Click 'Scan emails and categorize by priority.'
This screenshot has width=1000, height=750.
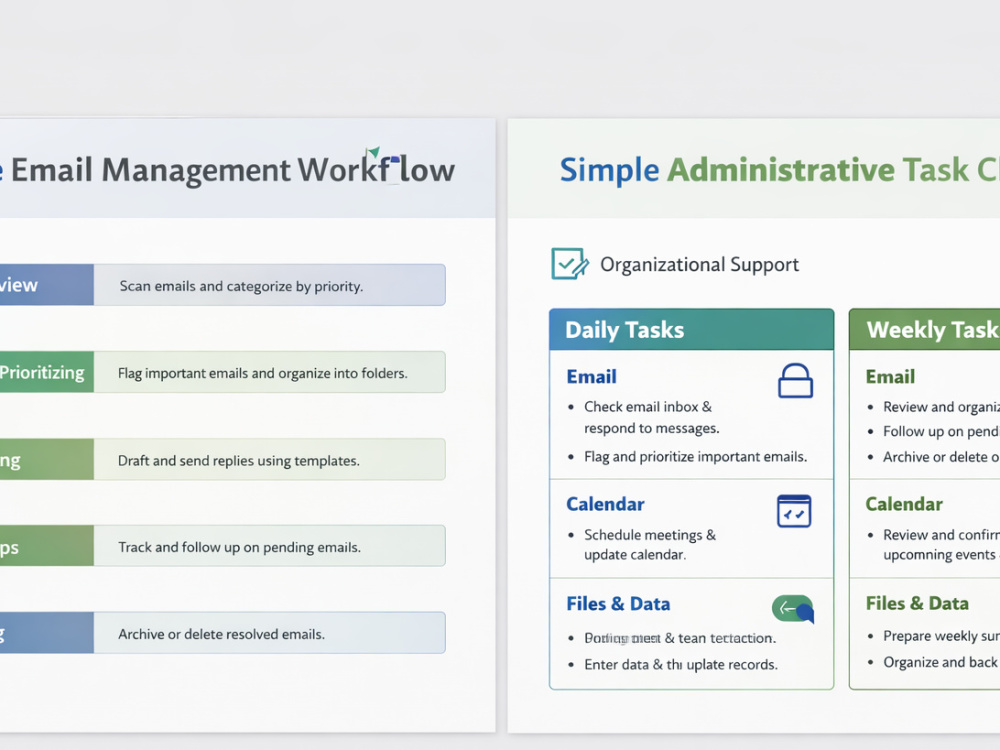(241, 286)
